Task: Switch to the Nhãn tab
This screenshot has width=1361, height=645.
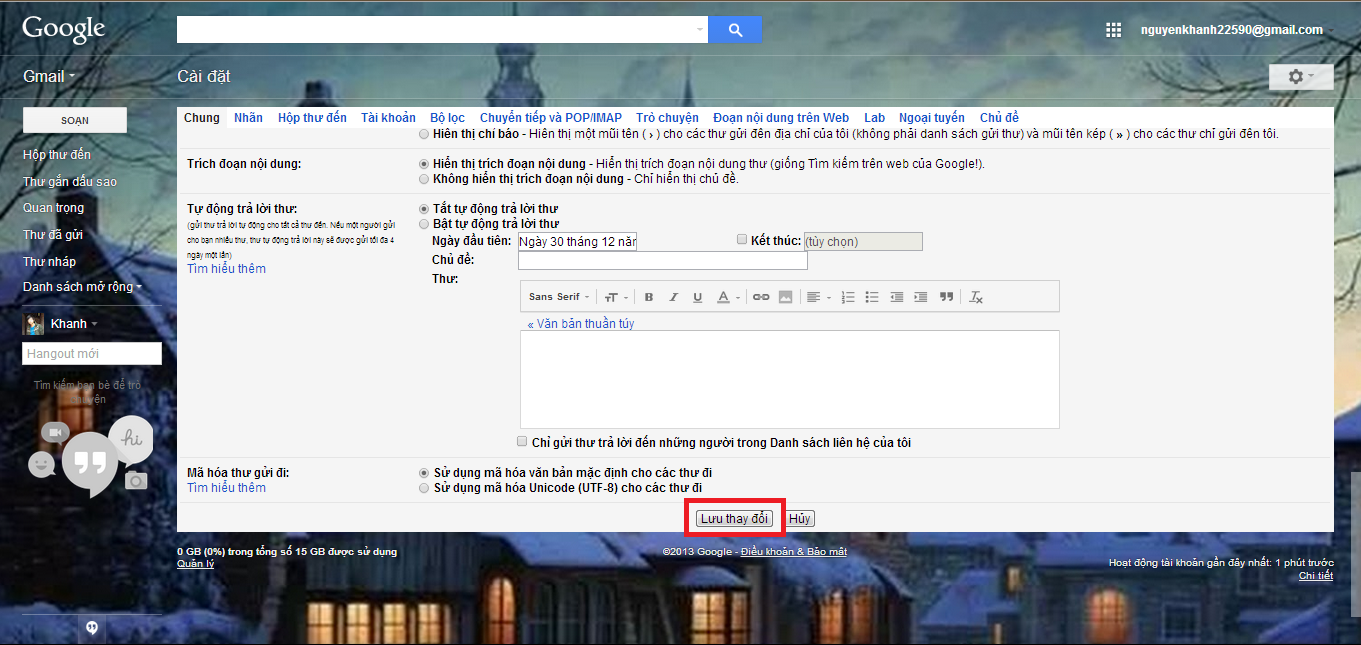Action: (x=248, y=118)
